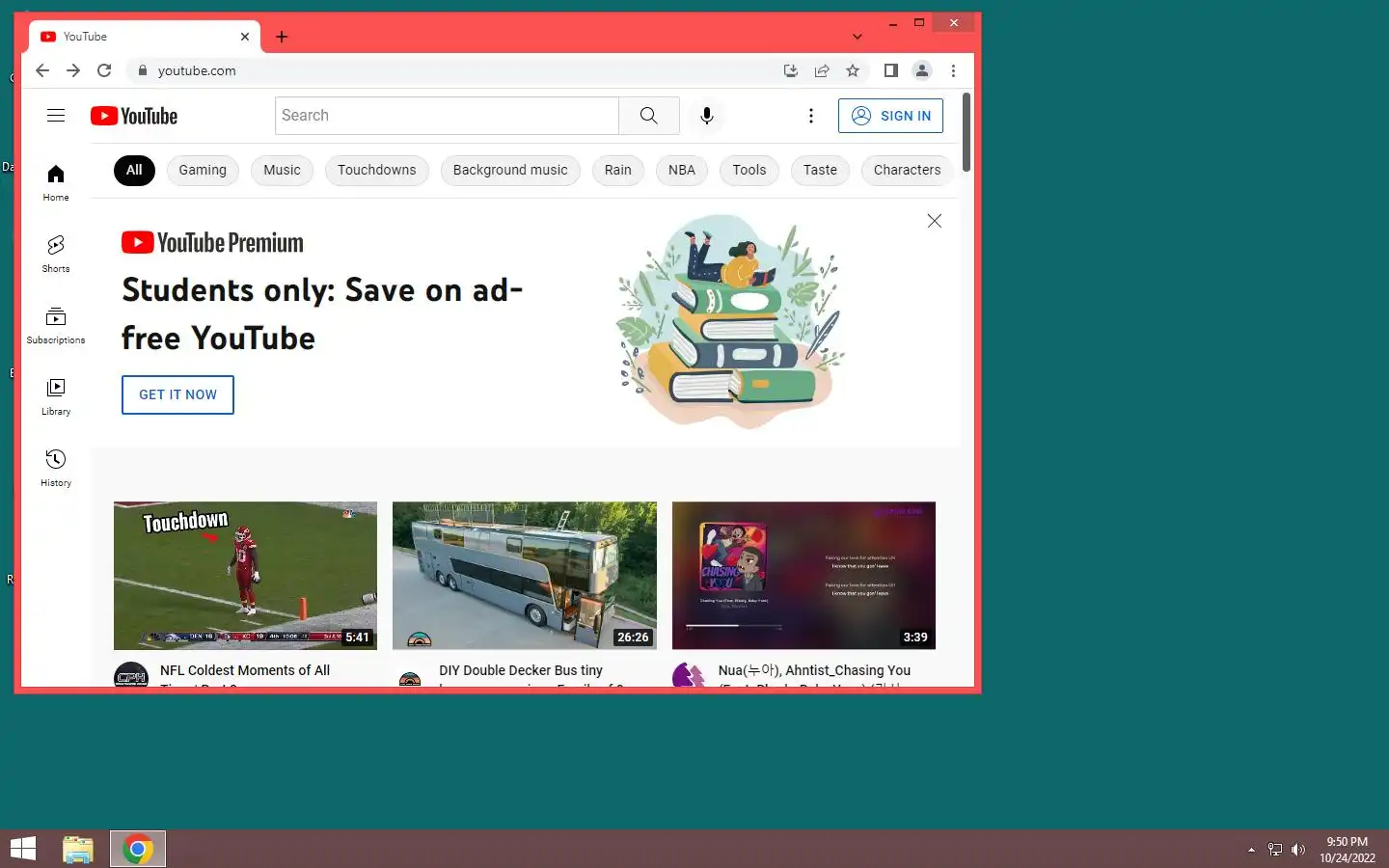Select the Gaming filter chip
The image size is (1389, 868).
pos(203,171)
